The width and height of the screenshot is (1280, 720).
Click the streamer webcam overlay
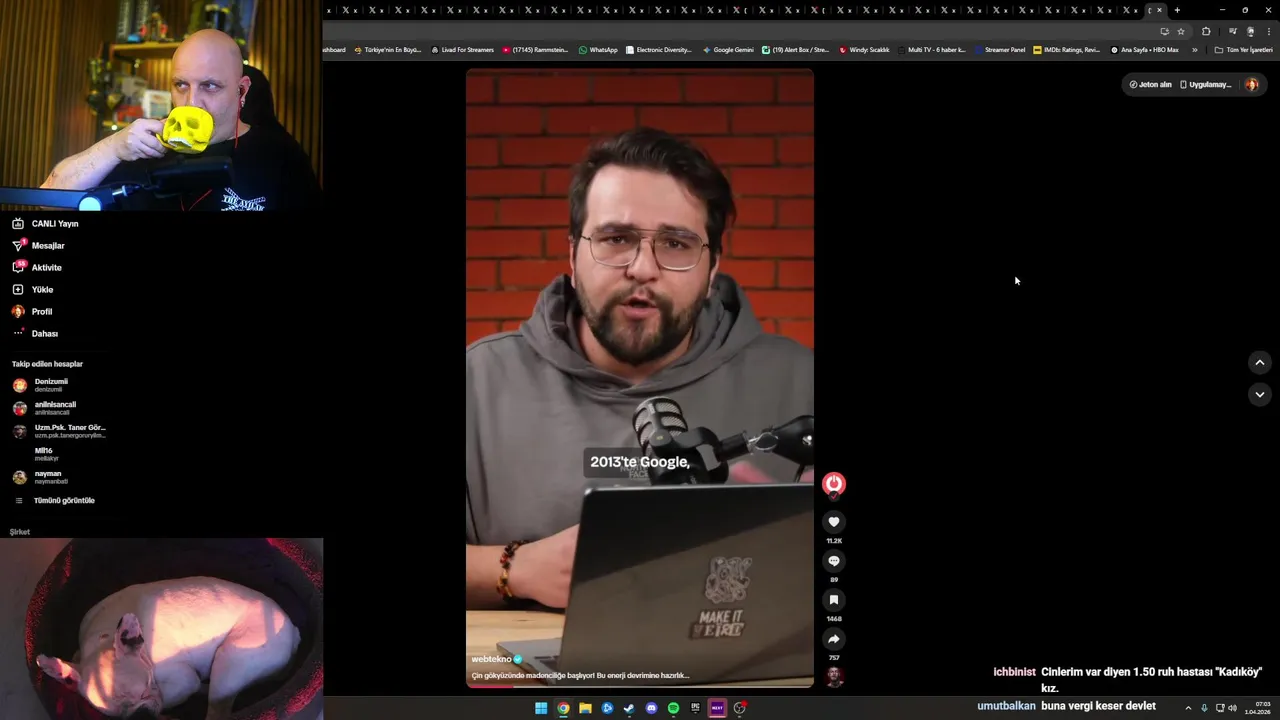pos(161,105)
